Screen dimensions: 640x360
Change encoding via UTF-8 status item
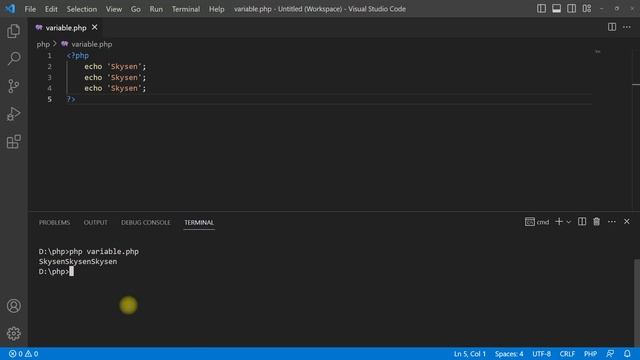point(541,354)
